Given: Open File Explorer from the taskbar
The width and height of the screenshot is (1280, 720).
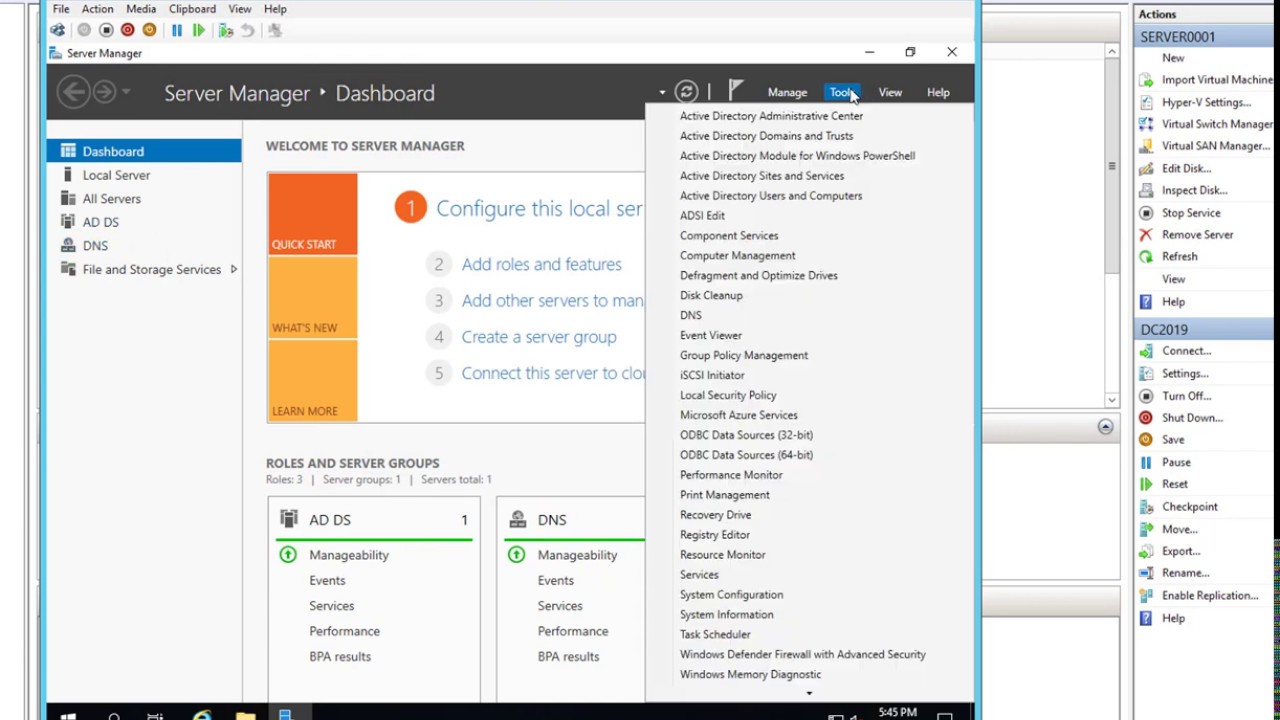Looking at the screenshot, I should 245,714.
